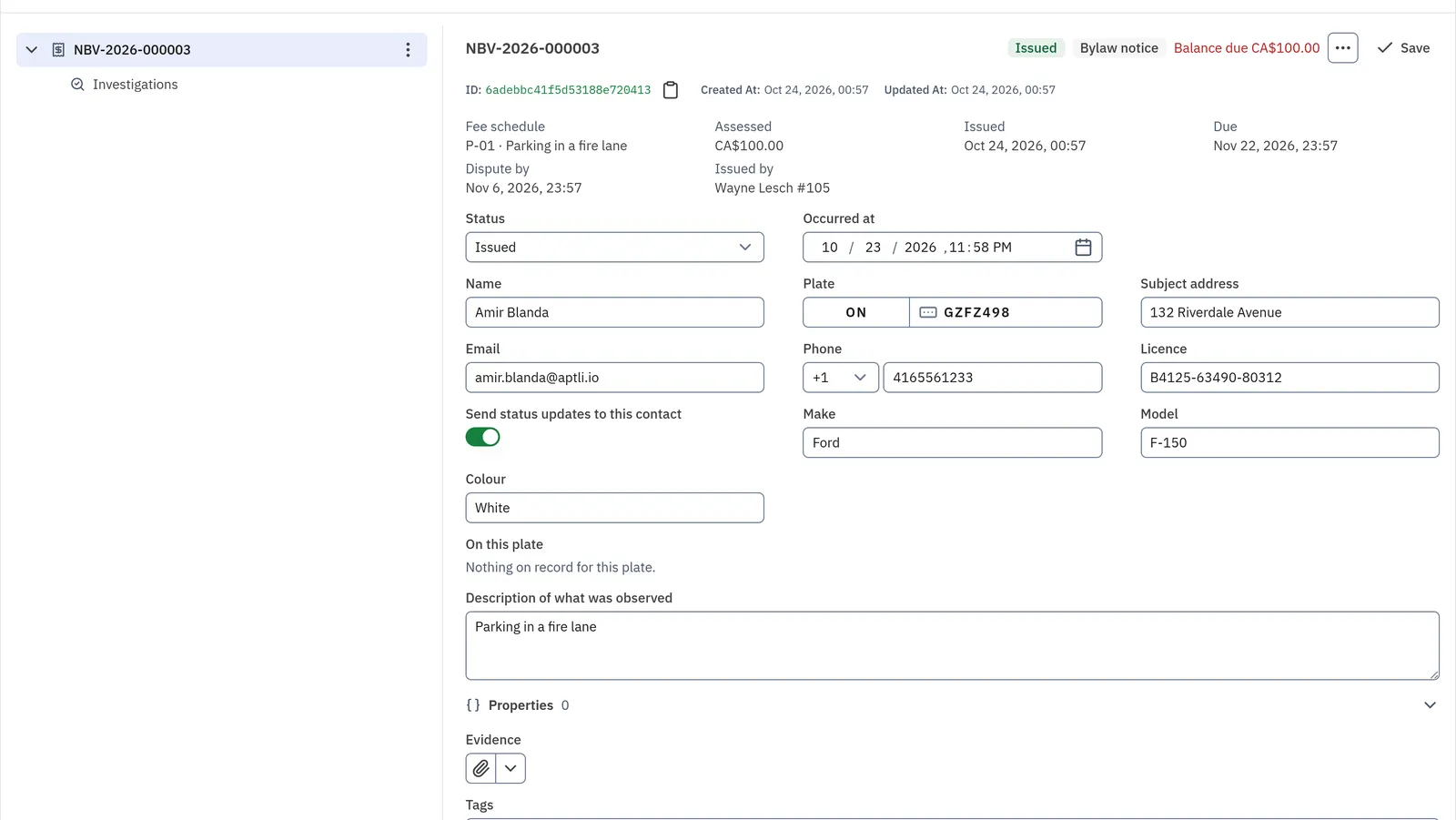This screenshot has width=1456, height=820.
Task: Open the Occurred at calendar picker
Action: tap(1083, 248)
